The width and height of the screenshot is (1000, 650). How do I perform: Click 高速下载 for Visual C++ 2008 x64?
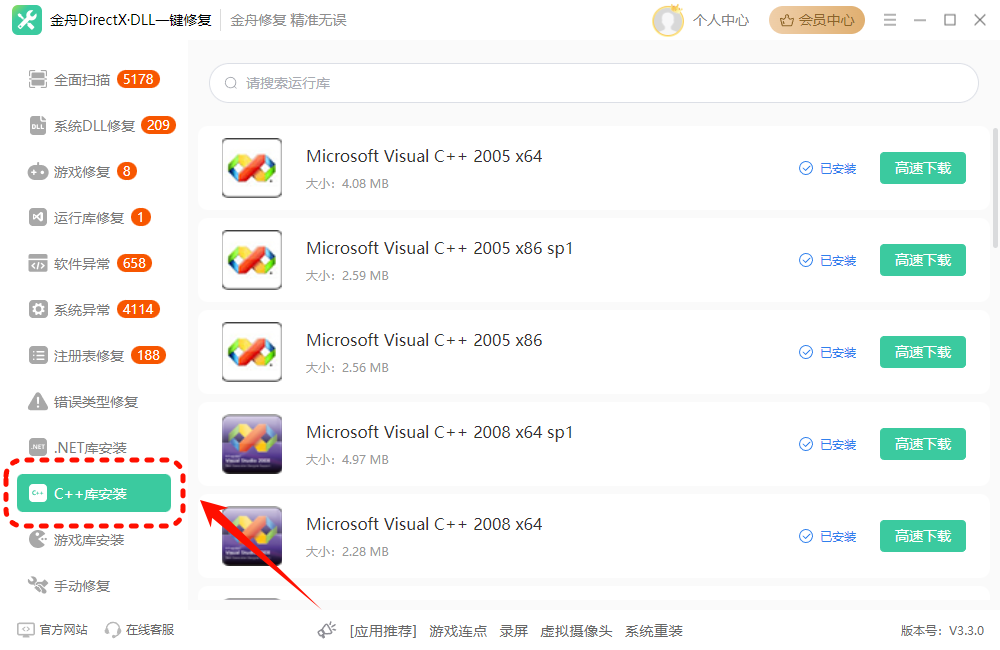click(x=922, y=536)
